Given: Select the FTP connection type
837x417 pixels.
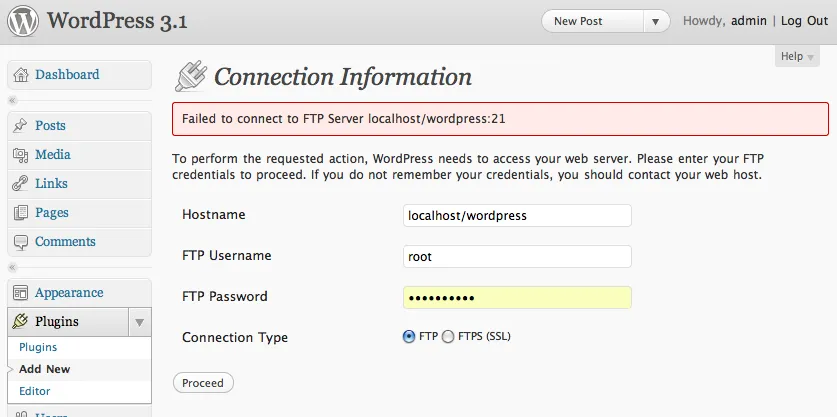Looking at the screenshot, I should click(x=409, y=337).
